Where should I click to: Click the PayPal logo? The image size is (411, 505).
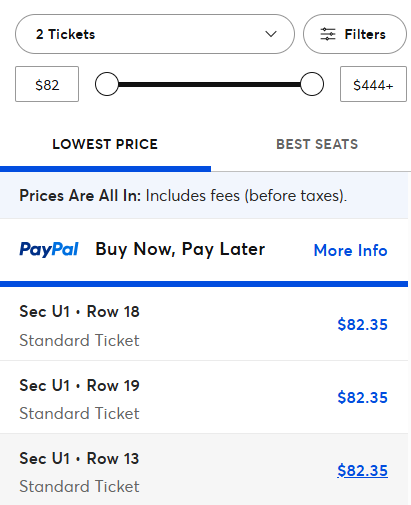[49, 250]
